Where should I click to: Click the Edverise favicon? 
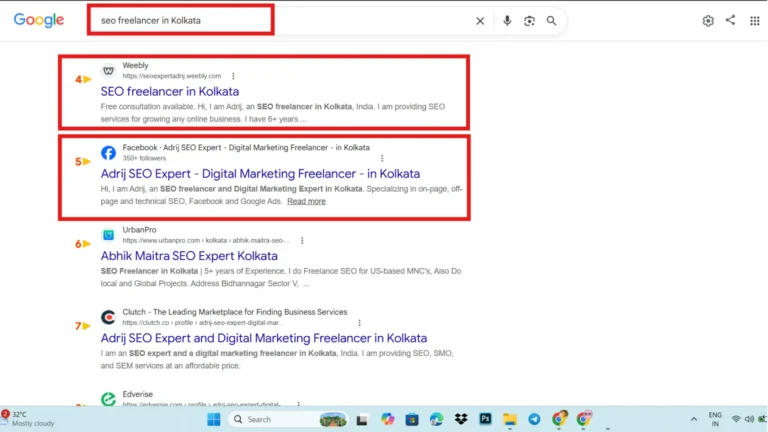(x=108, y=399)
